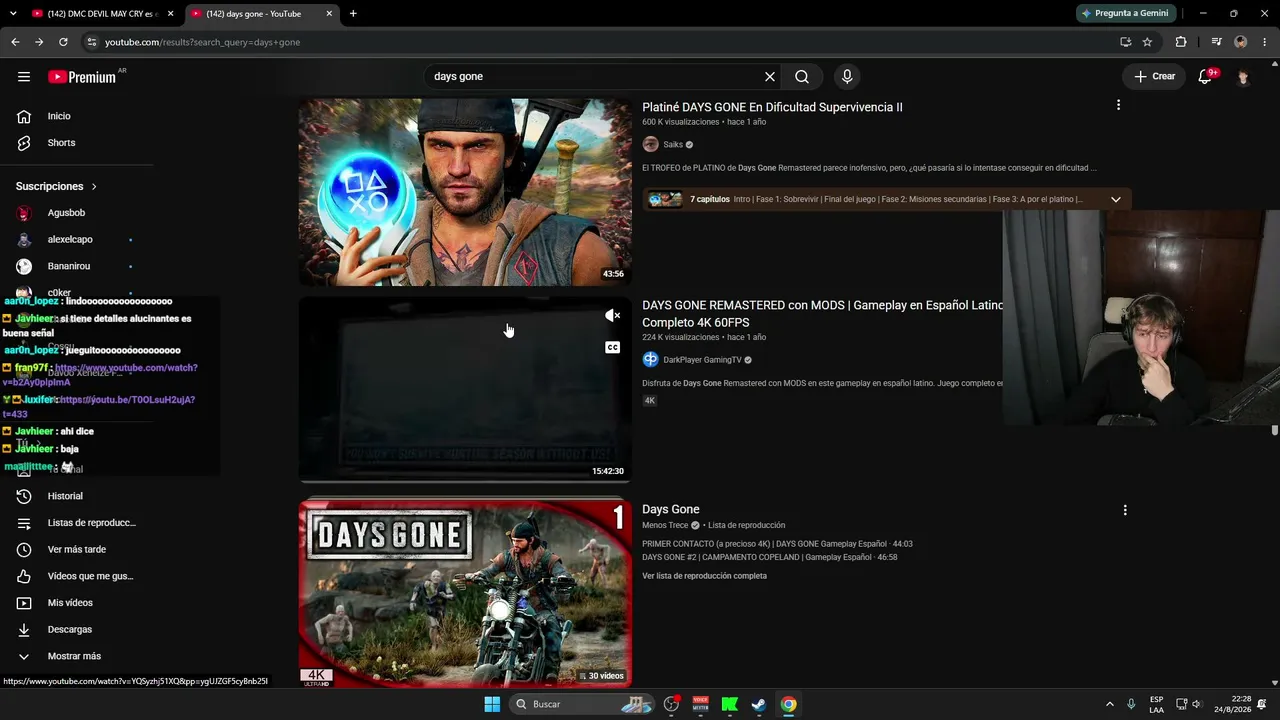Image resolution: width=1280 pixels, height=720 pixels.
Task: Open Chrome tab search dropdown
Action: [x=13, y=14]
